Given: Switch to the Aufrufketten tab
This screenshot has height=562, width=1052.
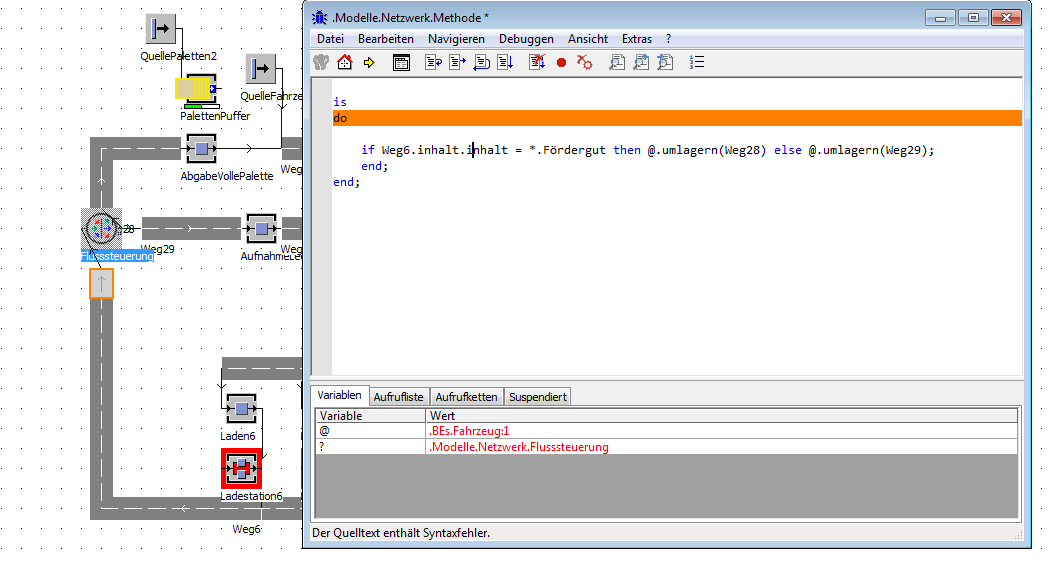Looking at the screenshot, I should tap(466, 397).
